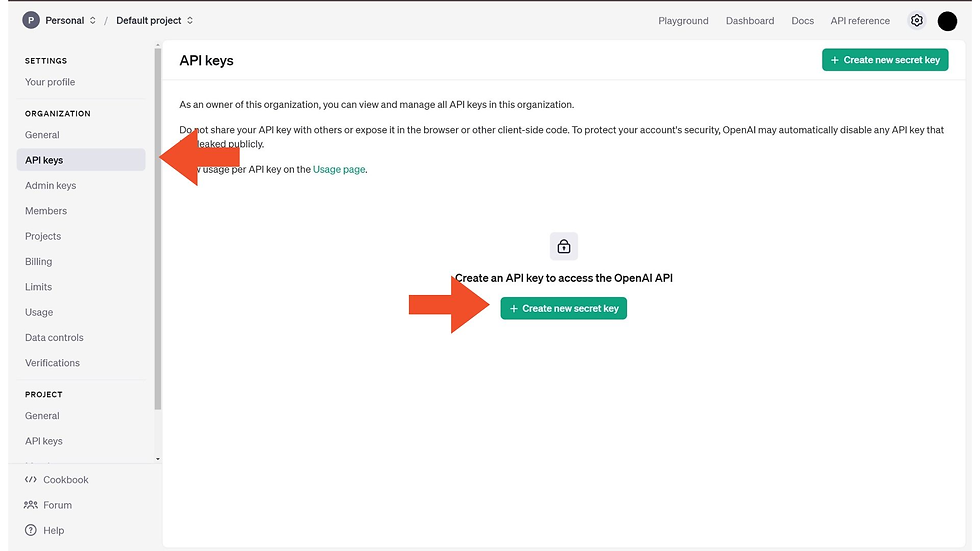
Task: Open the Dashboard tab
Action: pos(749,21)
